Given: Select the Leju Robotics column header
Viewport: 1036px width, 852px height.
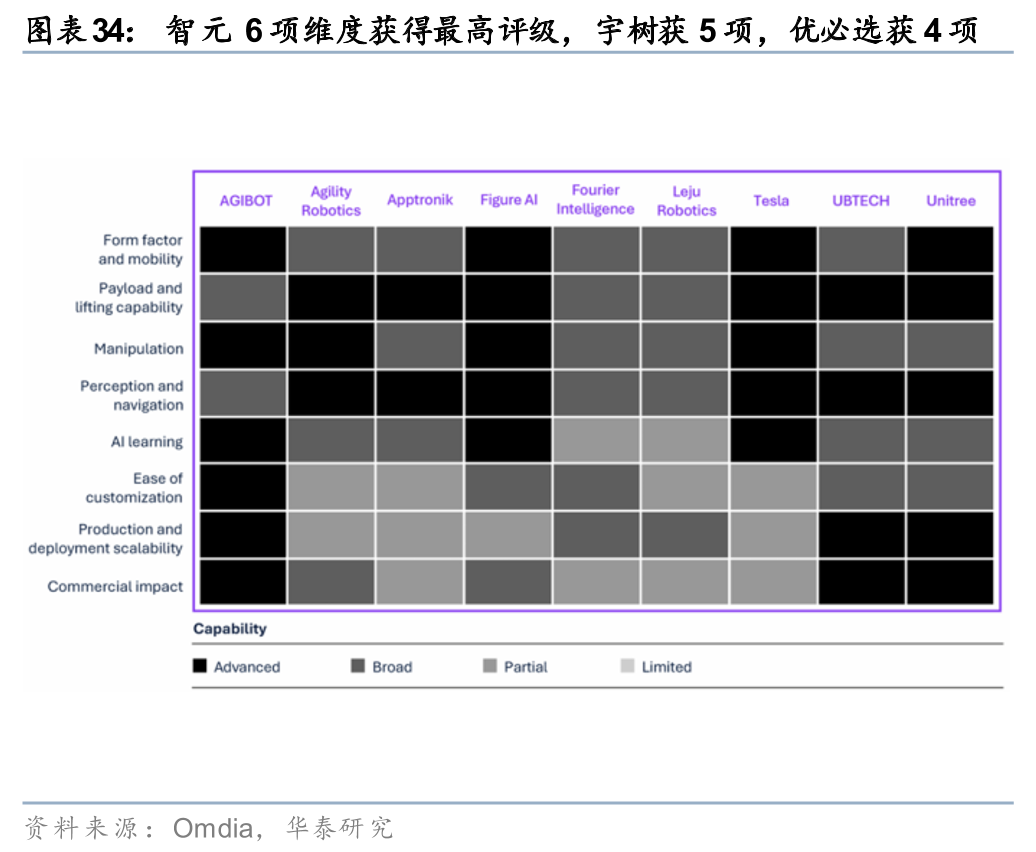Looking at the screenshot, I should coord(686,201).
